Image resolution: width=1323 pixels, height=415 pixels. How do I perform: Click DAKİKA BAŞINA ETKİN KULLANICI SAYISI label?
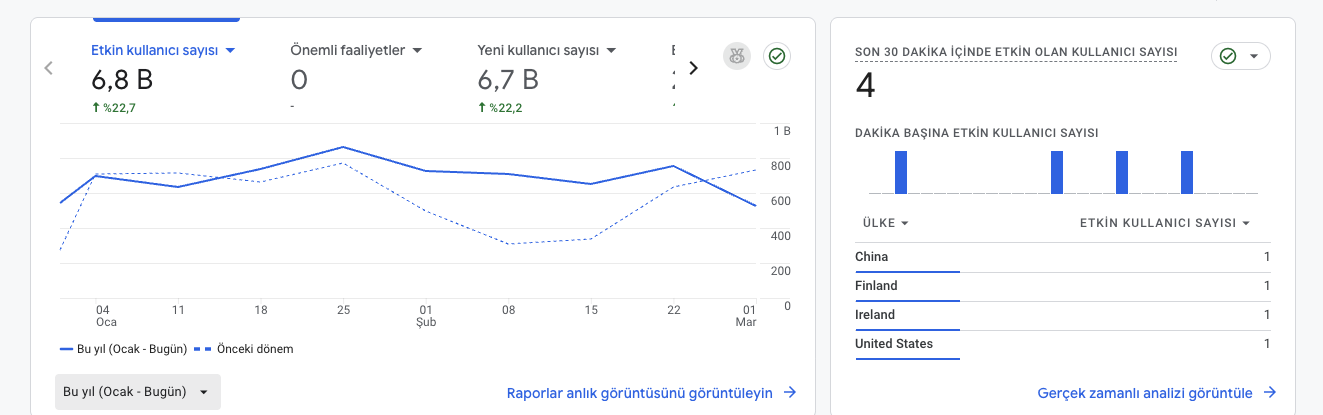[x=977, y=132]
